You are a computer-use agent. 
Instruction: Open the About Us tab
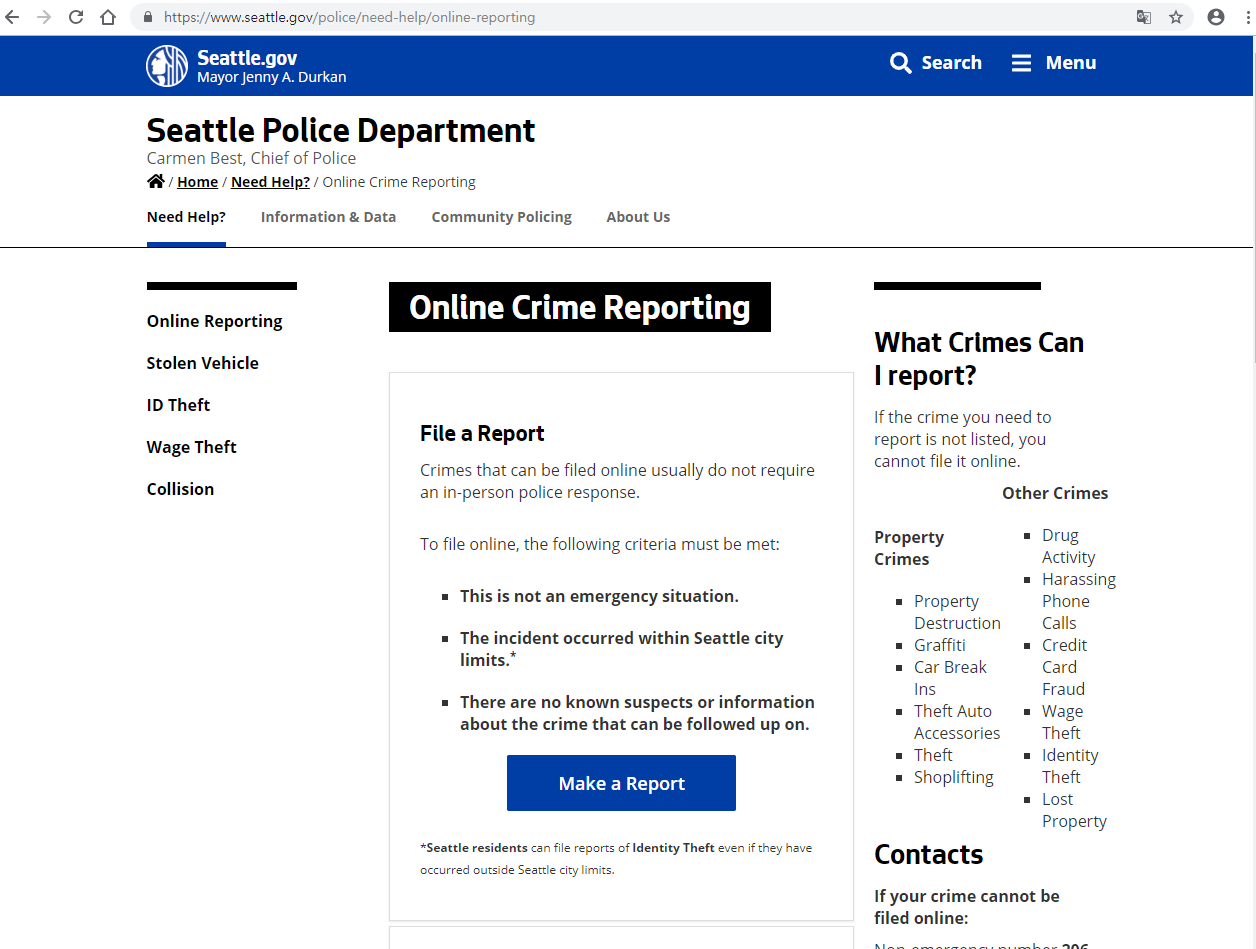[x=638, y=217]
